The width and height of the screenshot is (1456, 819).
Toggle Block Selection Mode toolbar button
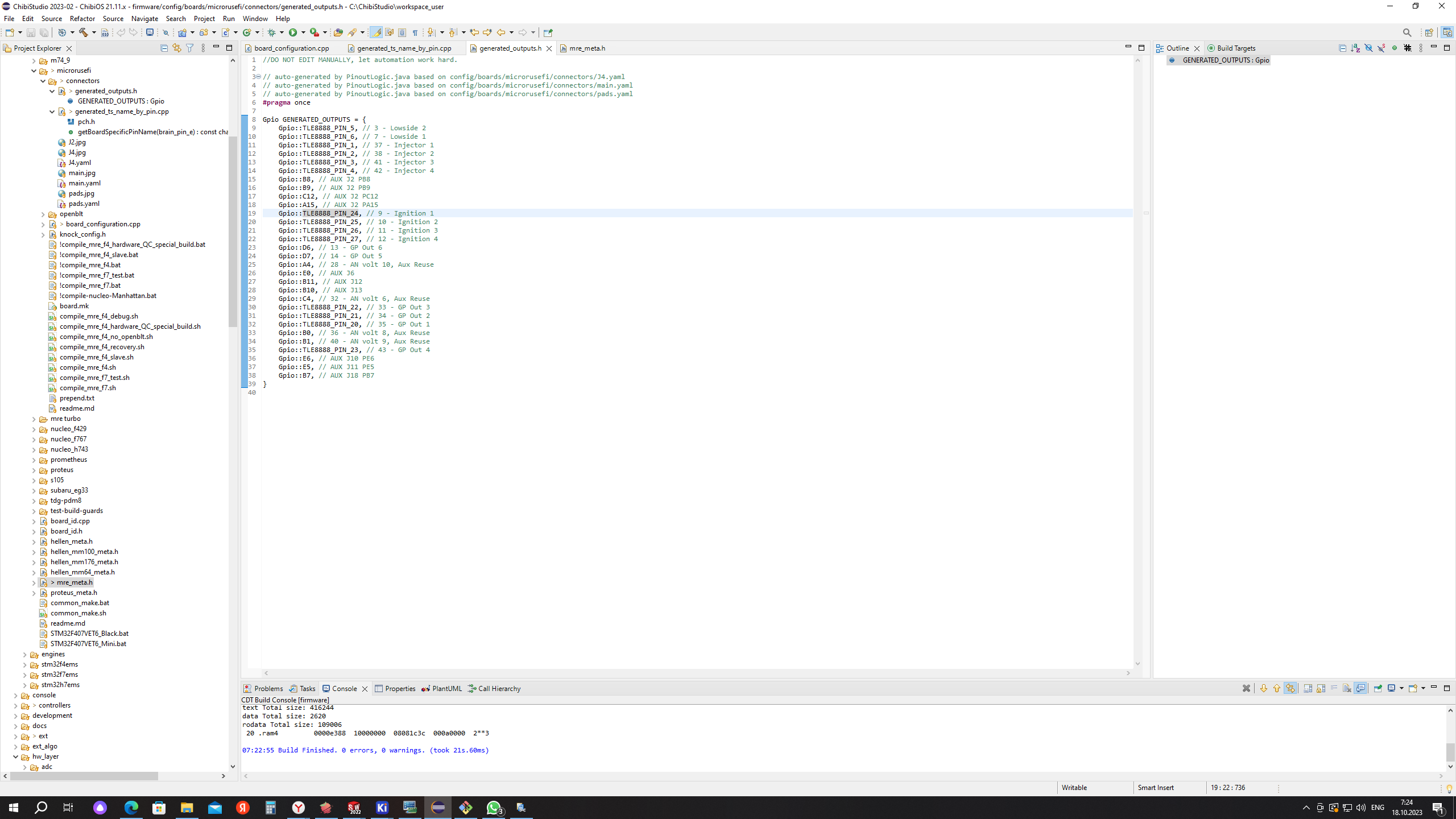pos(402,32)
